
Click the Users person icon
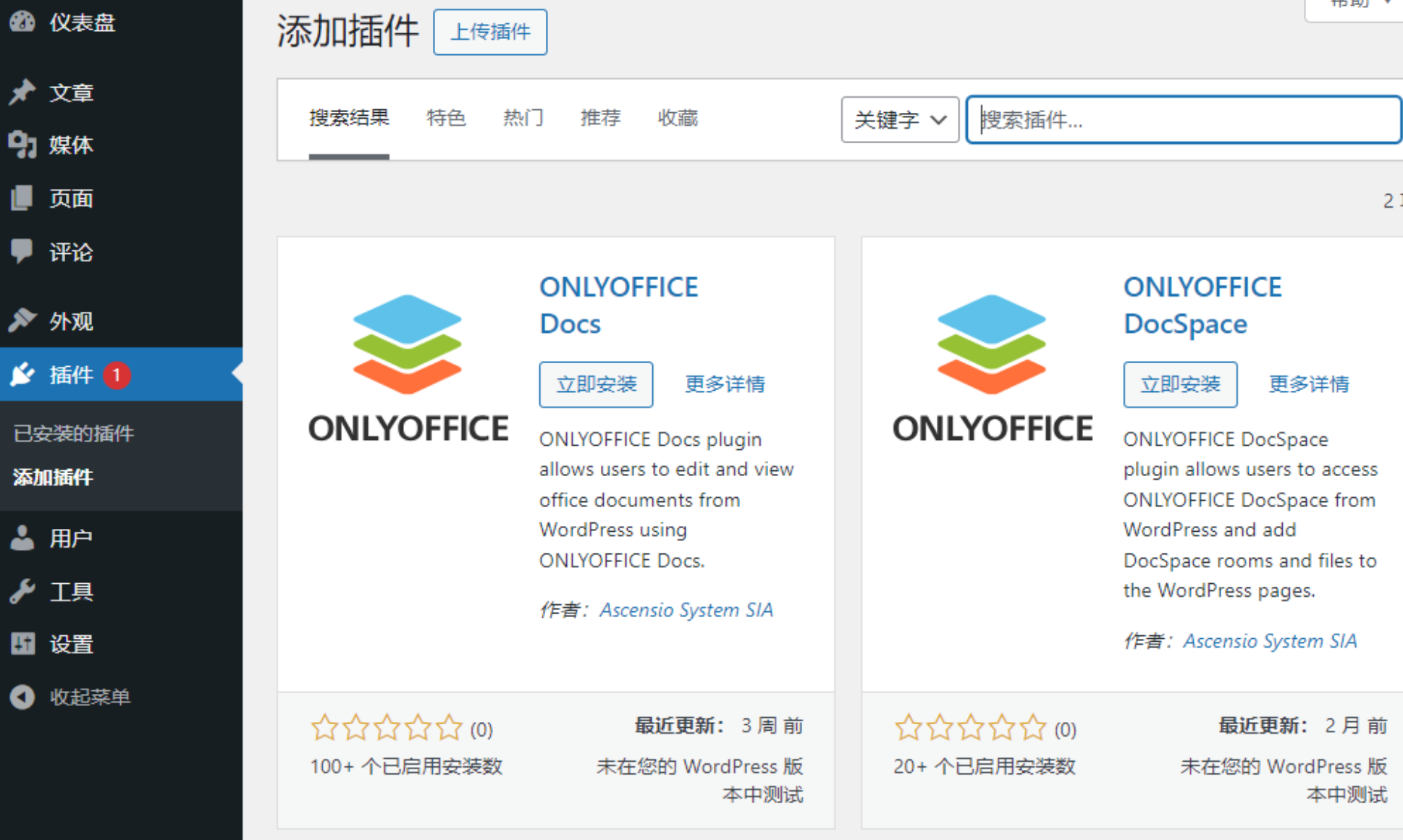[x=22, y=538]
